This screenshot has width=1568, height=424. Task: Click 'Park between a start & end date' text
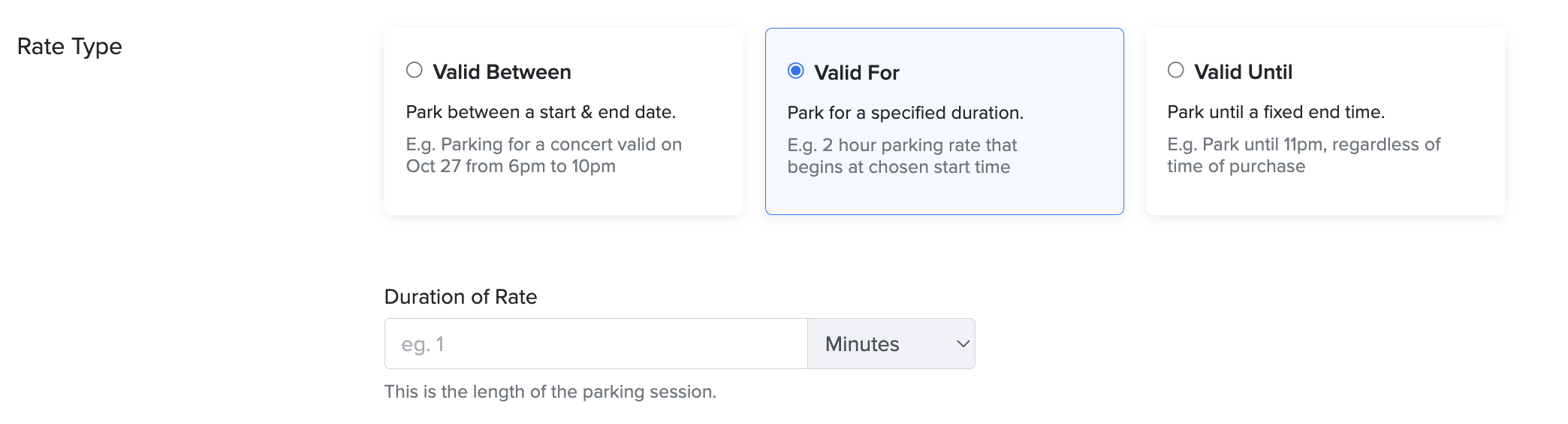pos(541,112)
